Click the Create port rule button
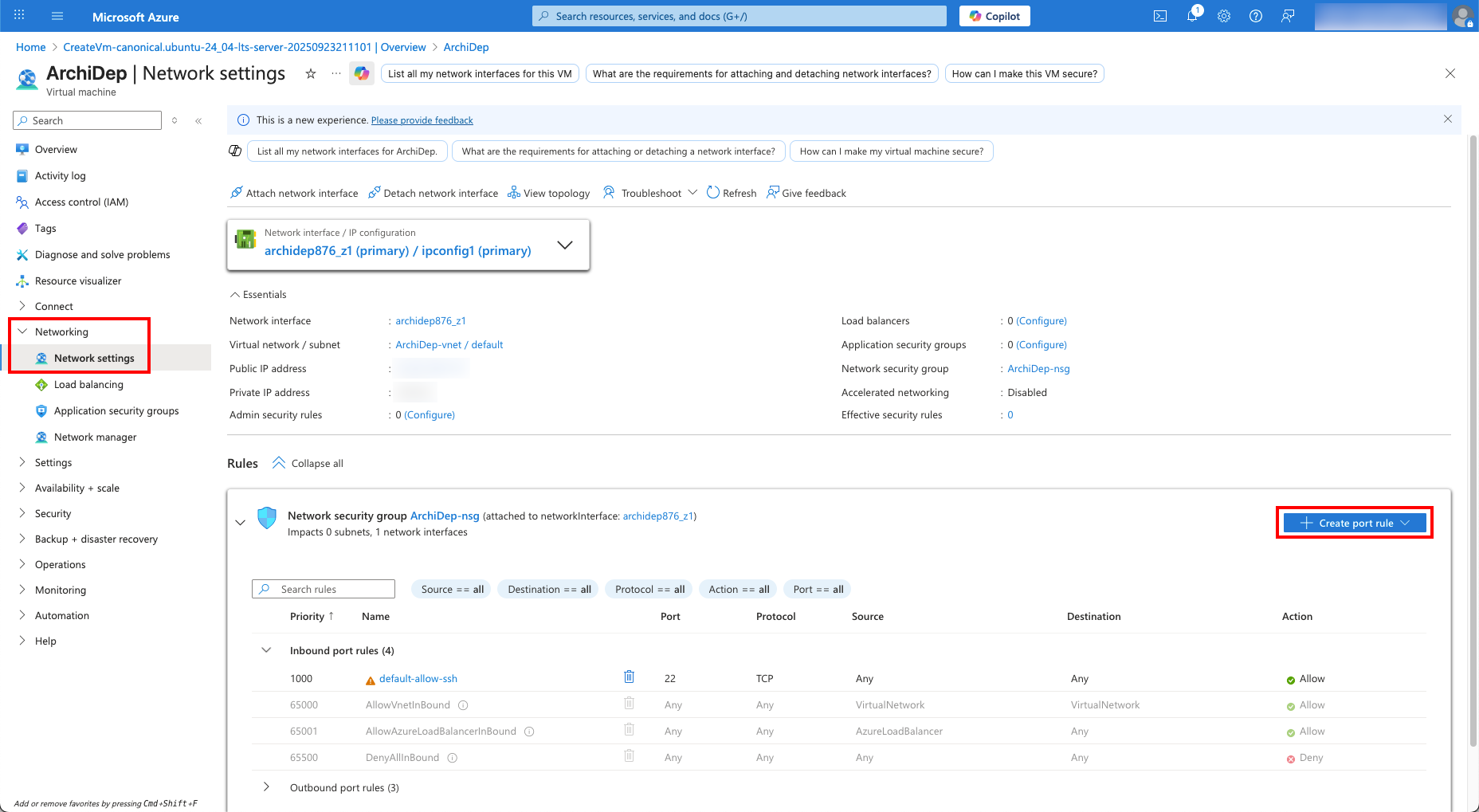The image size is (1479, 812). pos(1354,523)
